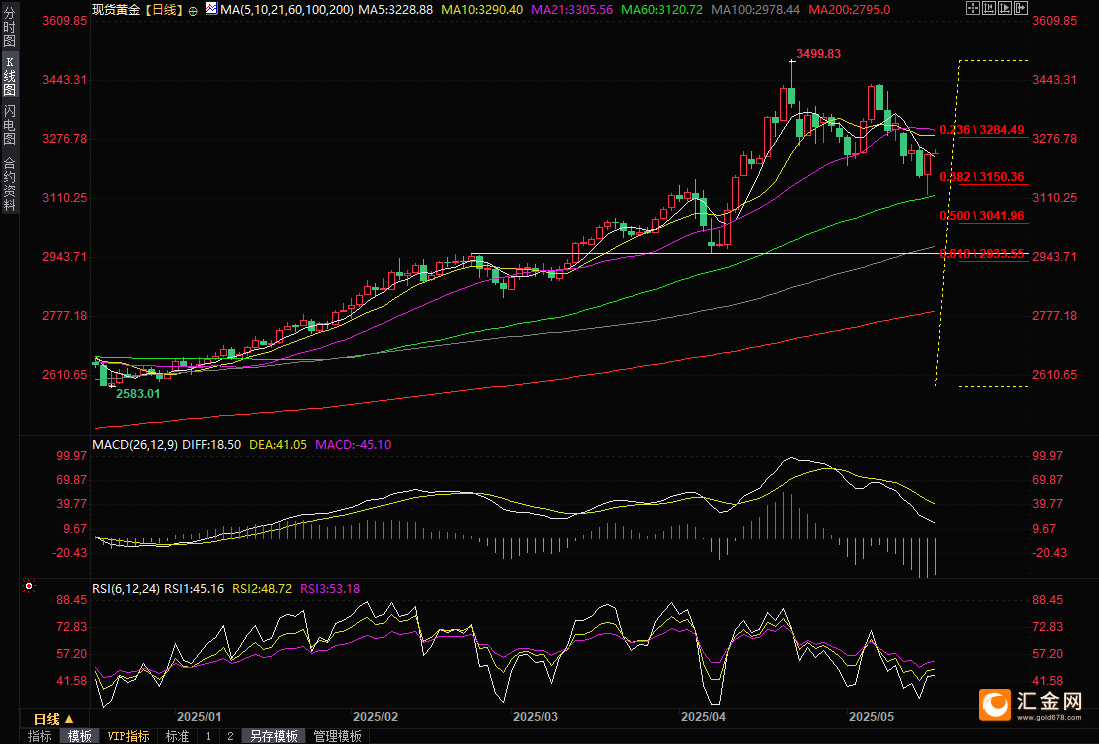
Task: Click the crosshair icon beside 日线 title
Action: pos(193,9)
